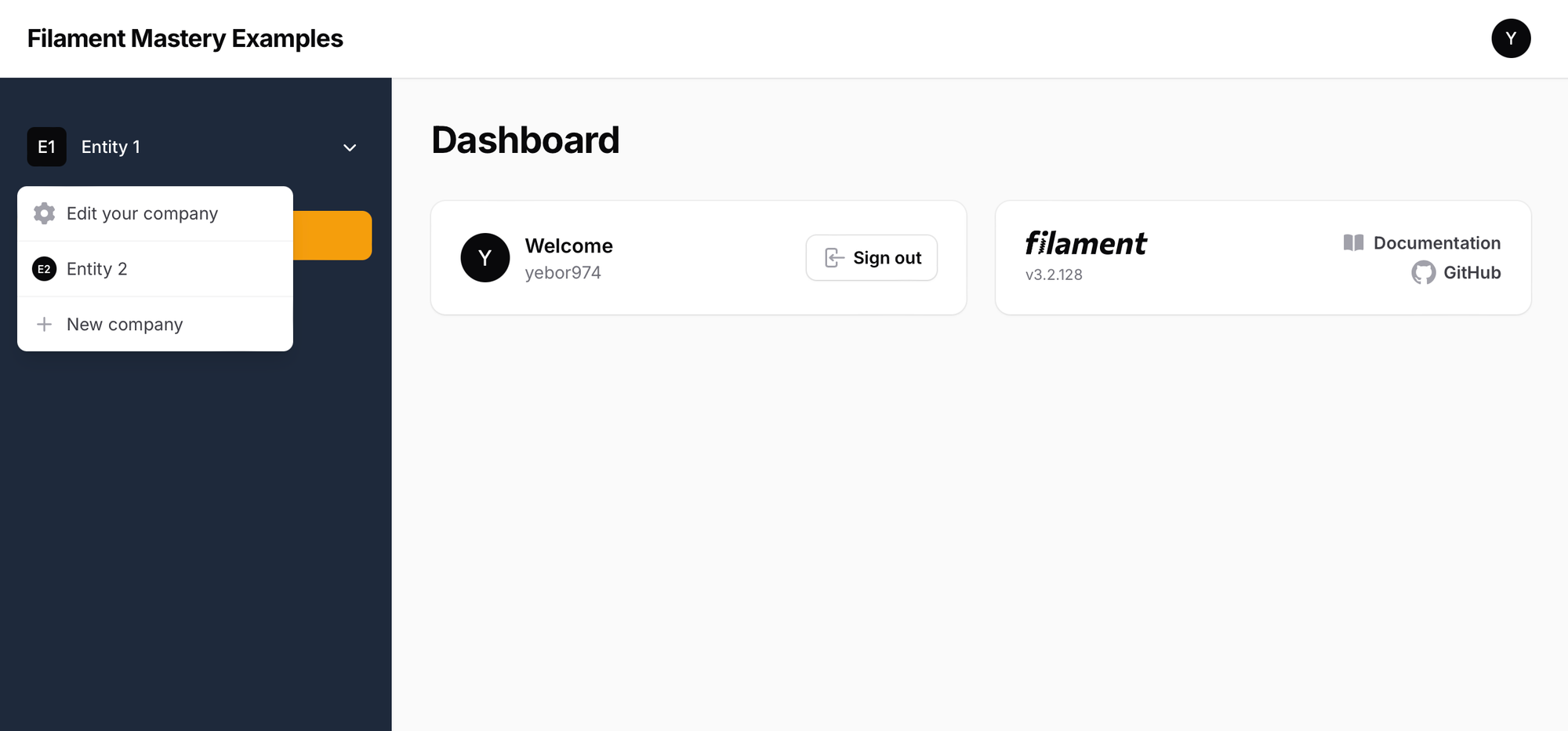This screenshot has width=1568, height=731.
Task: Collapse the Entity 1 tenant switcher chevron
Action: 350,147
